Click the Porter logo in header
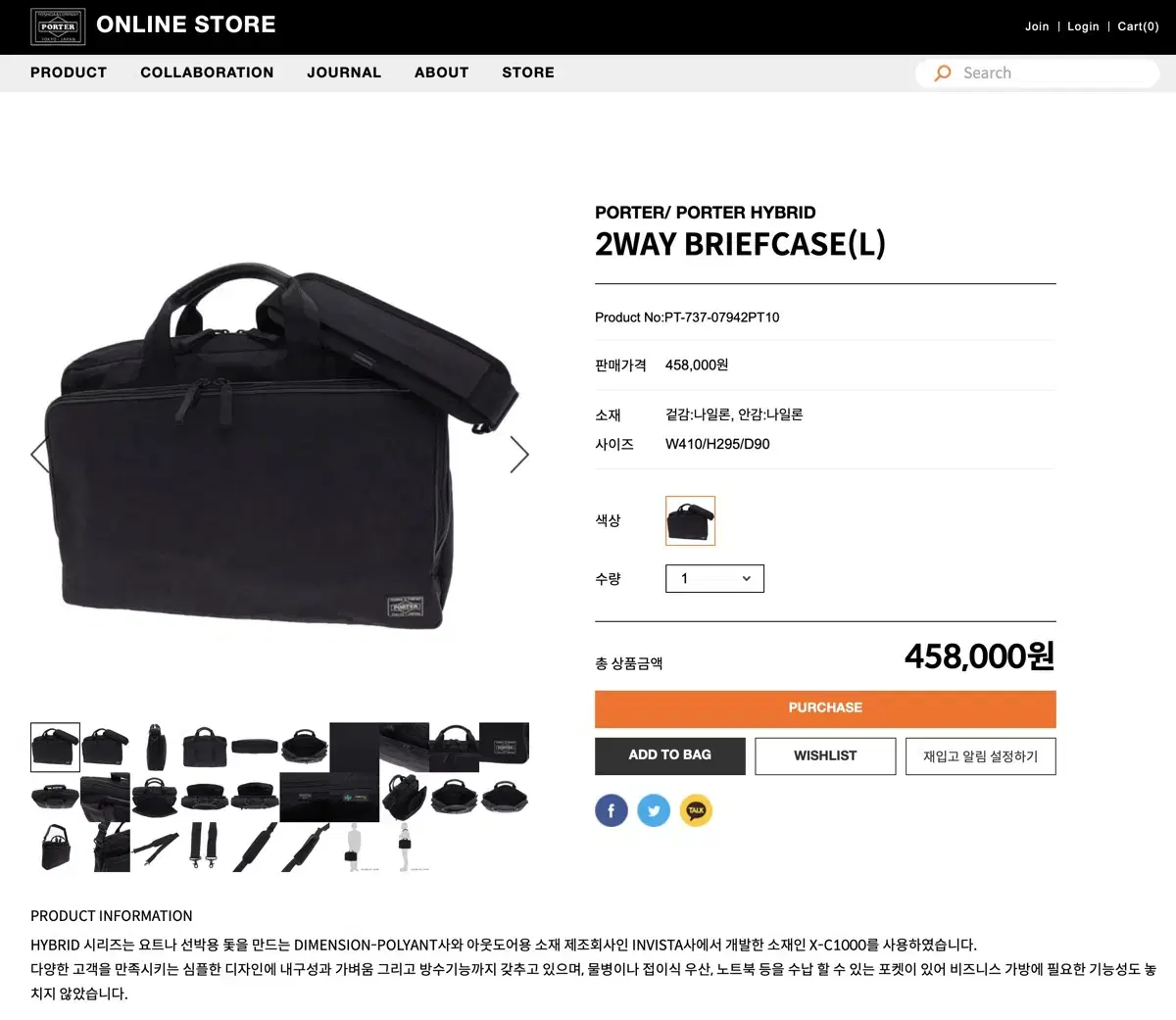Image resolution: width=1176 pixels, height=1020 pixels. 58,26
